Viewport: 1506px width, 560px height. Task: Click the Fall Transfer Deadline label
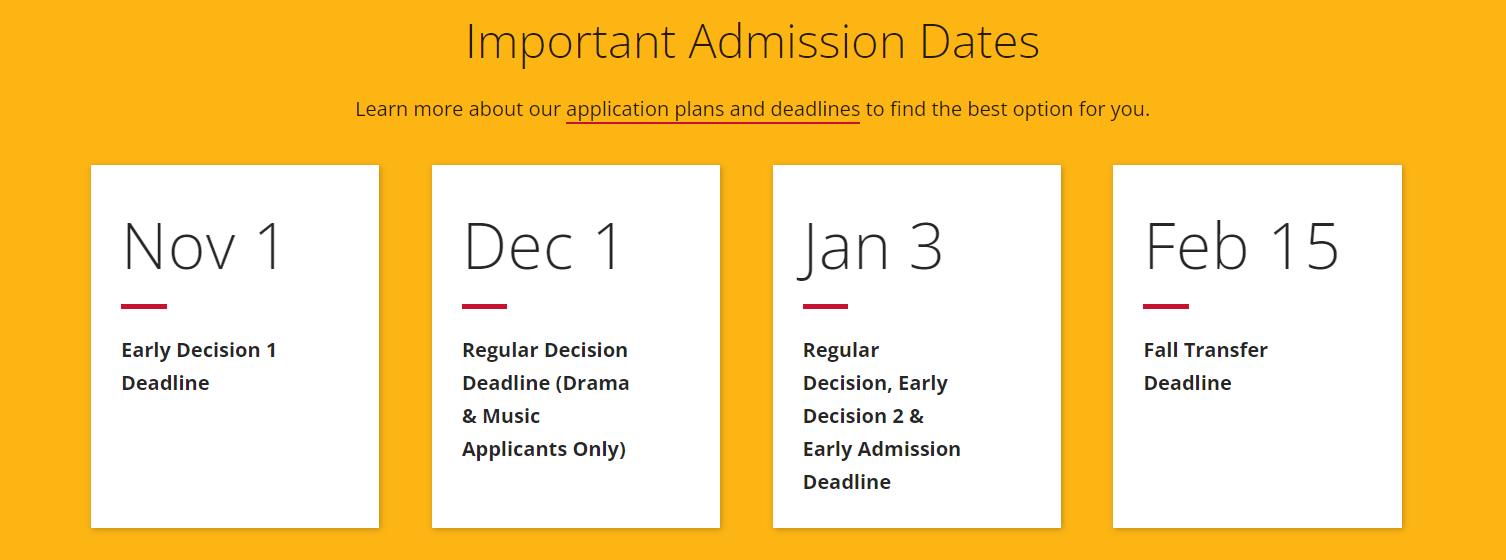[x=1205, y=366]
